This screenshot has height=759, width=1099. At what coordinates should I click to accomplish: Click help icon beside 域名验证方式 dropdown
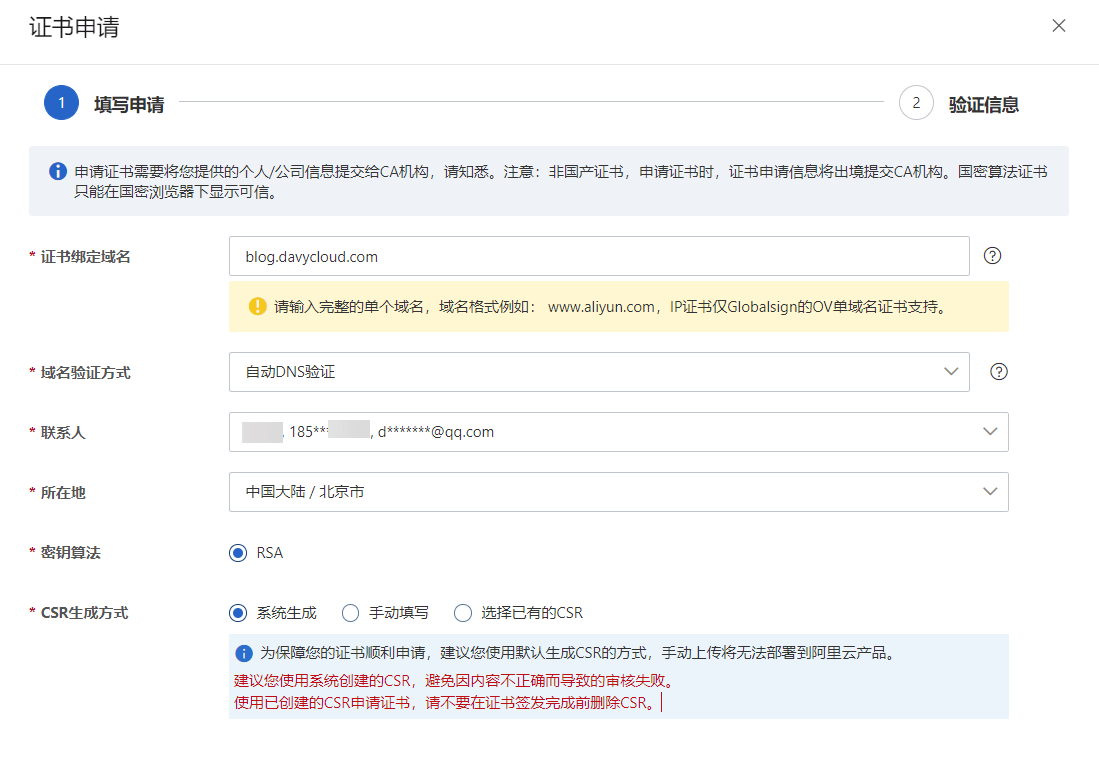998,372
